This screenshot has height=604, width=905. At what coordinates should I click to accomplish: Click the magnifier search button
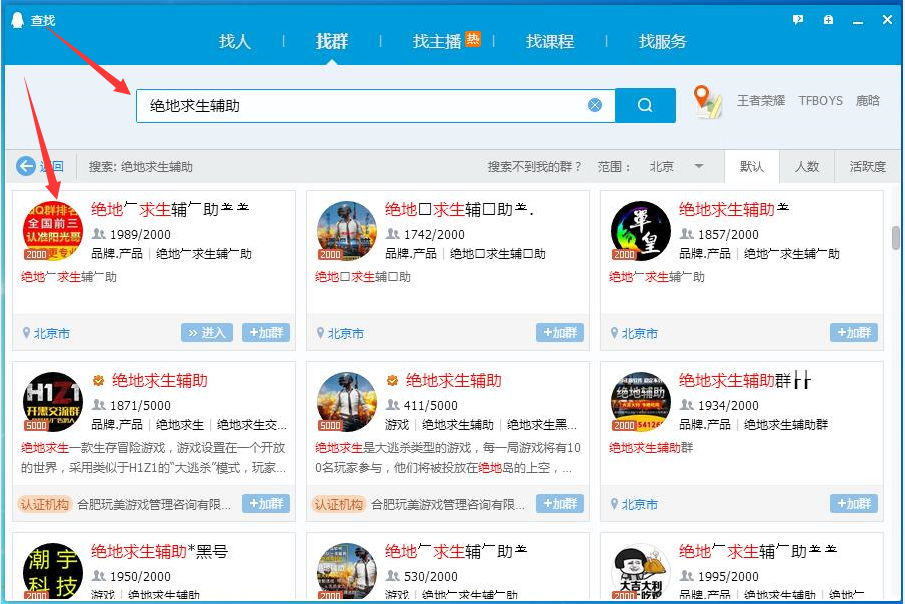645,105
